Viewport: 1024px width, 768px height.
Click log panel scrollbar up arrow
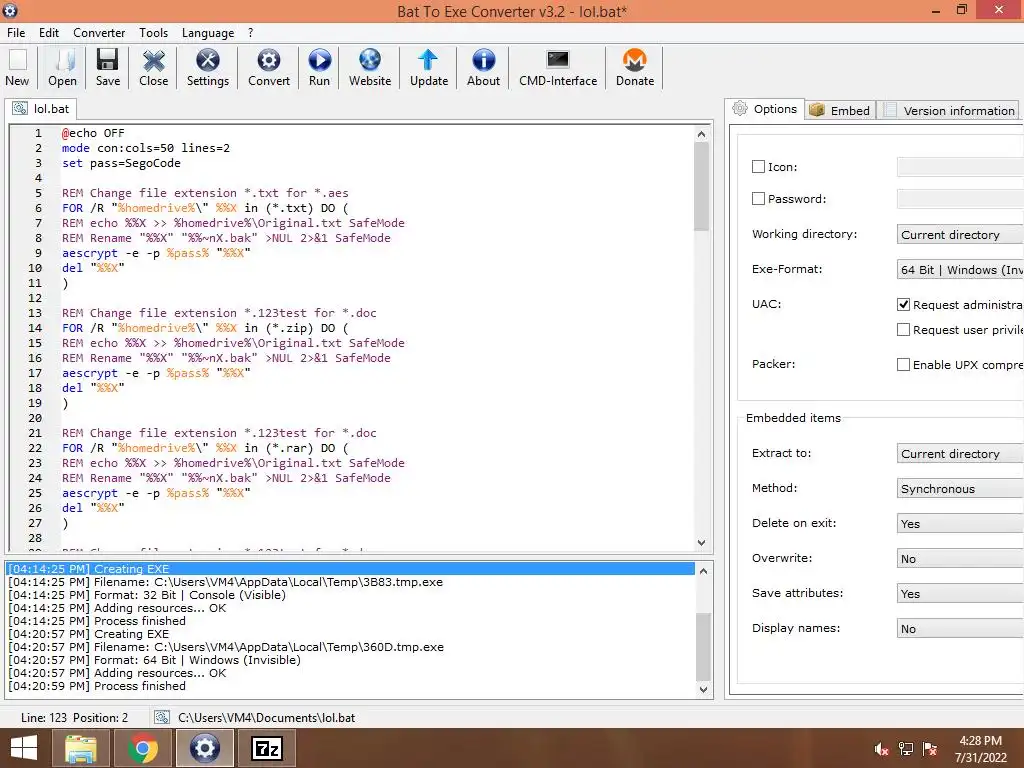[x=703, y=571]
